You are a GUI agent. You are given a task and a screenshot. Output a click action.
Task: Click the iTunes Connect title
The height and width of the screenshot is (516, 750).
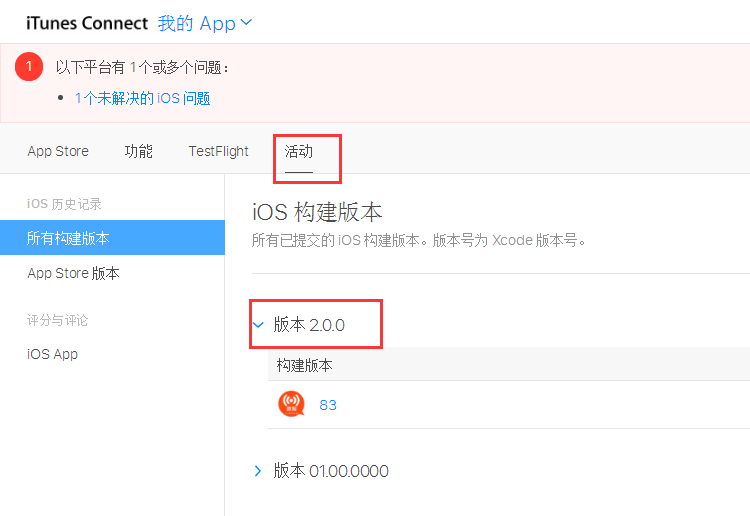(x=87, y=23)
